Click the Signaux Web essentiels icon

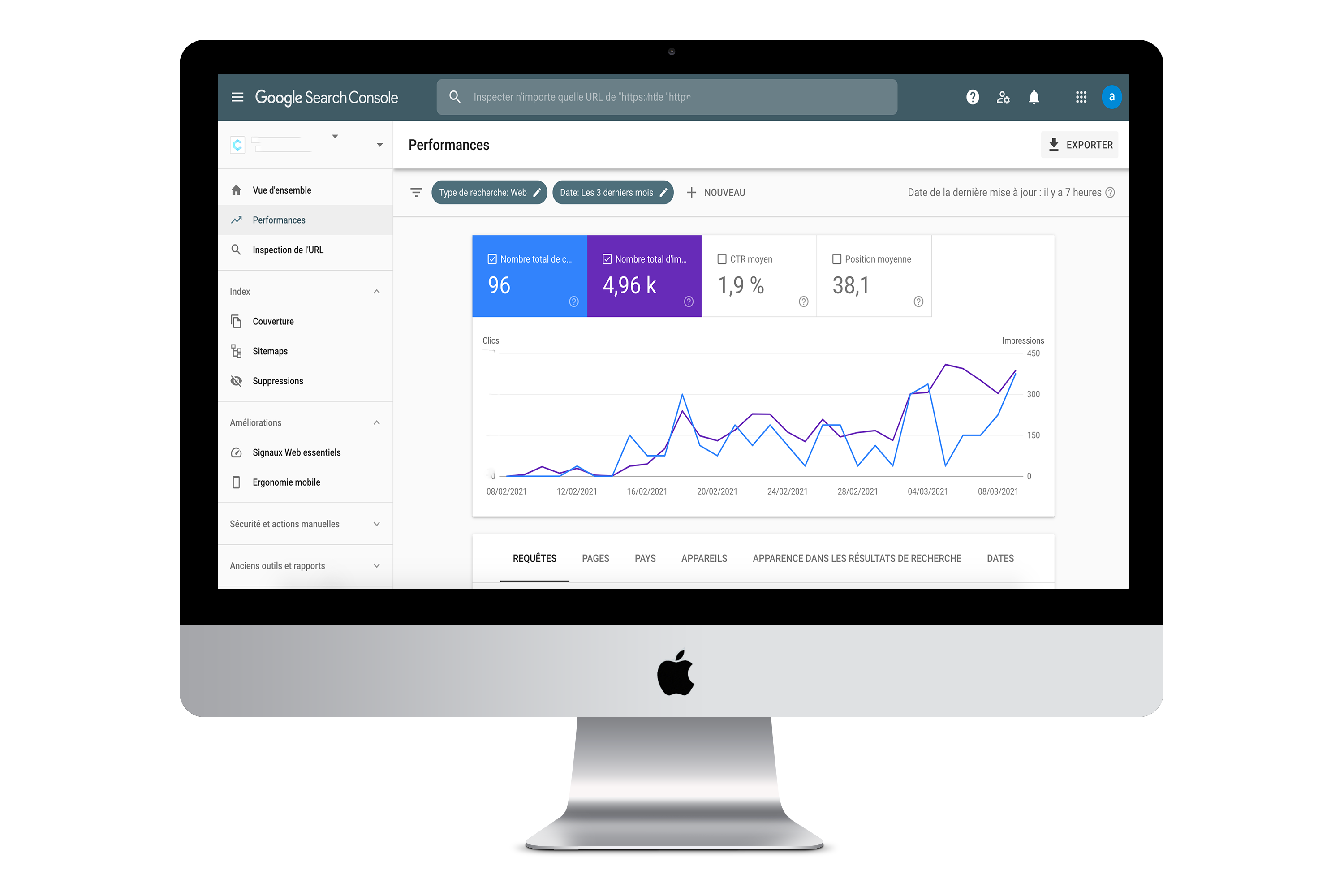236,453
